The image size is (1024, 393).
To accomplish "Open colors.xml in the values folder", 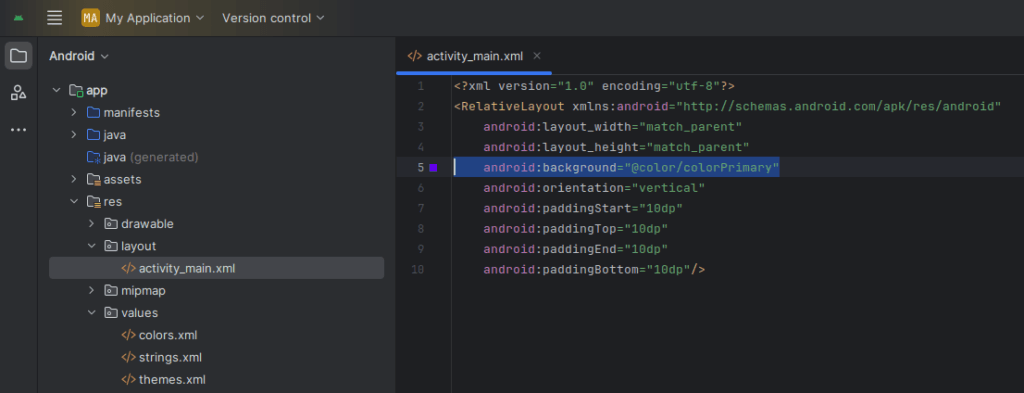I will (x=168, y=335).
